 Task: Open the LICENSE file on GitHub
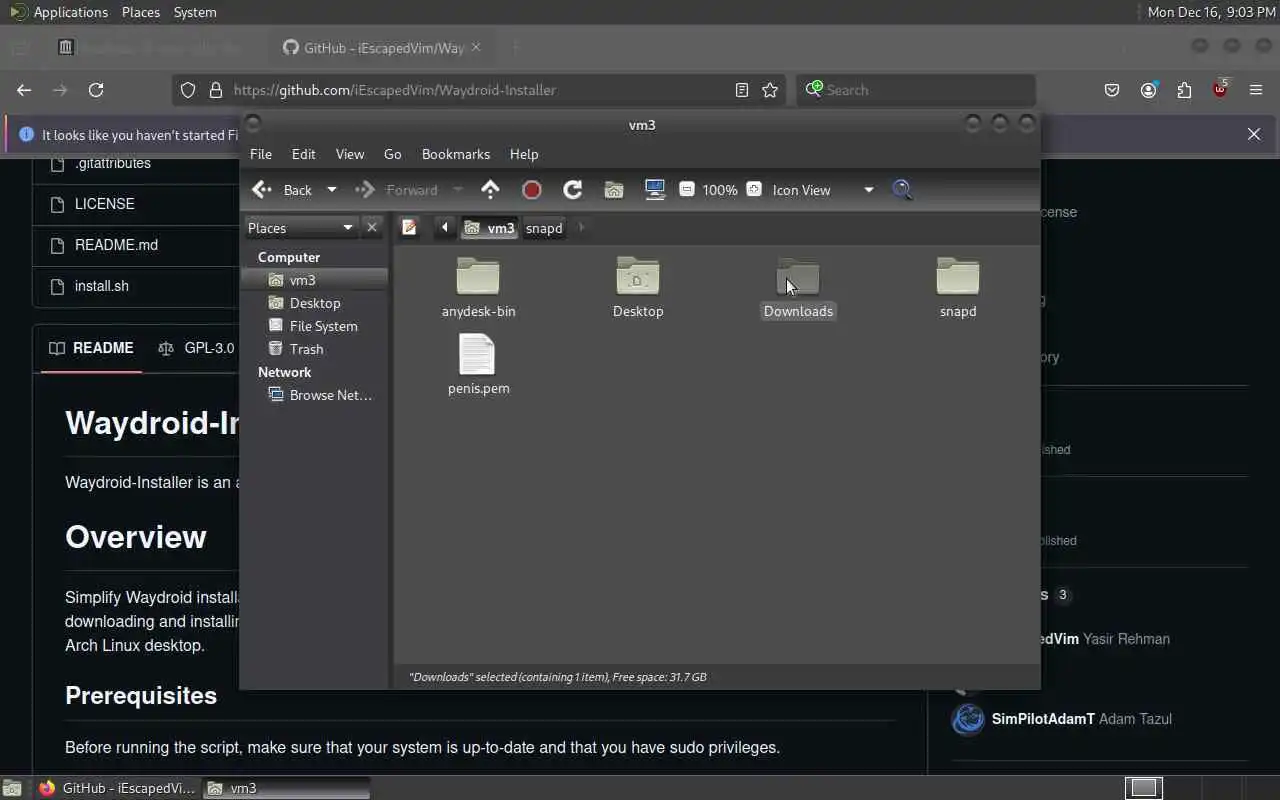pyautogui.click(x=105, y=204)
